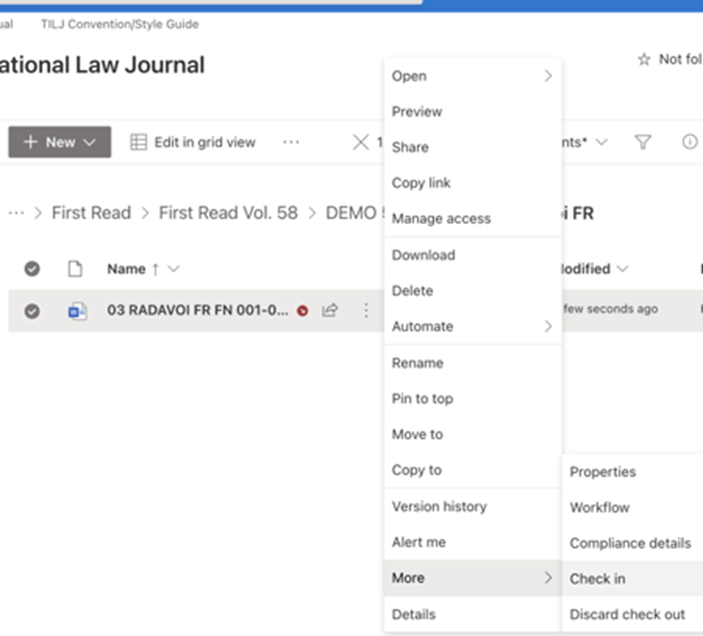Click the filter funnel icon
Viewport: 703px width, 636px height.
pyautogui.click(x=643, y=142)
